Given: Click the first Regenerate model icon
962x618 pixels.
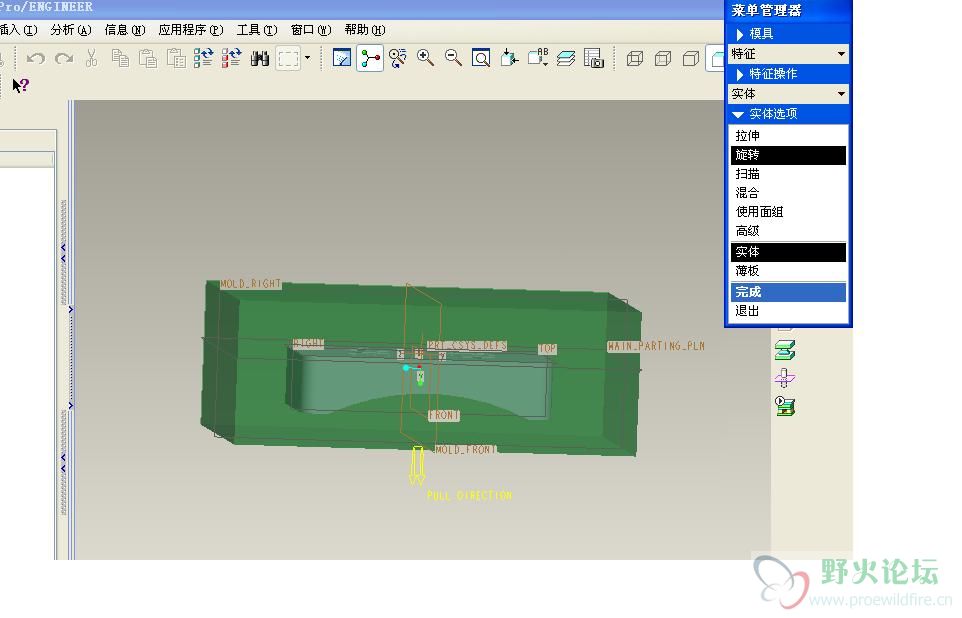Looking at the screenshot, I should pyautogui.click(x=203, y=58).
